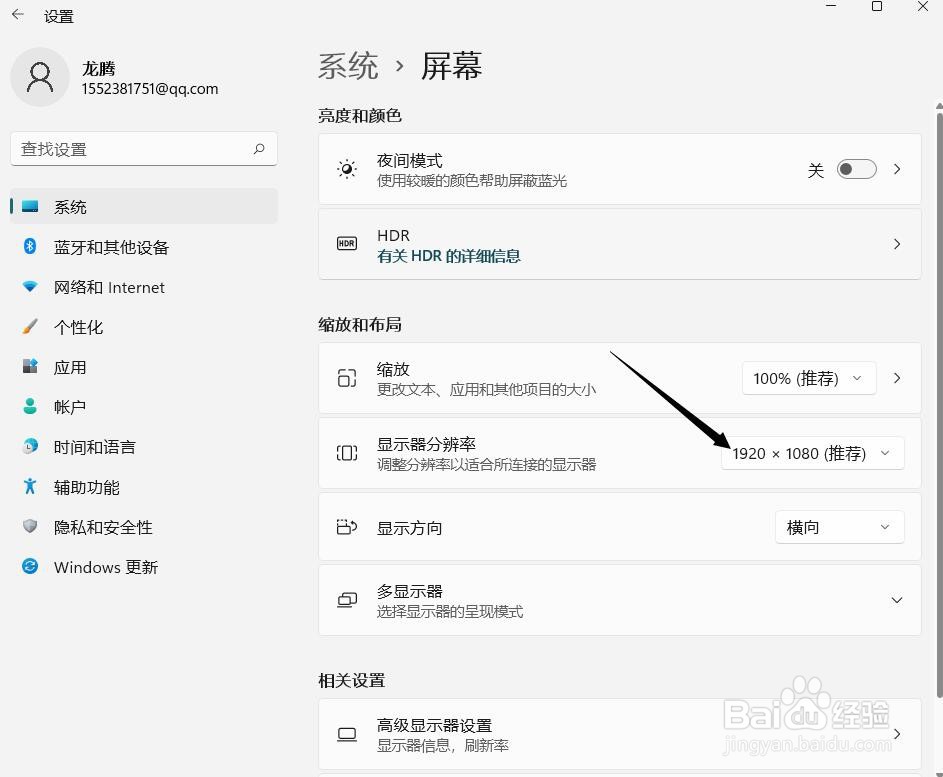
Task: Click the shield icon beside 隐私和安全性
Action: click(29, 526)
